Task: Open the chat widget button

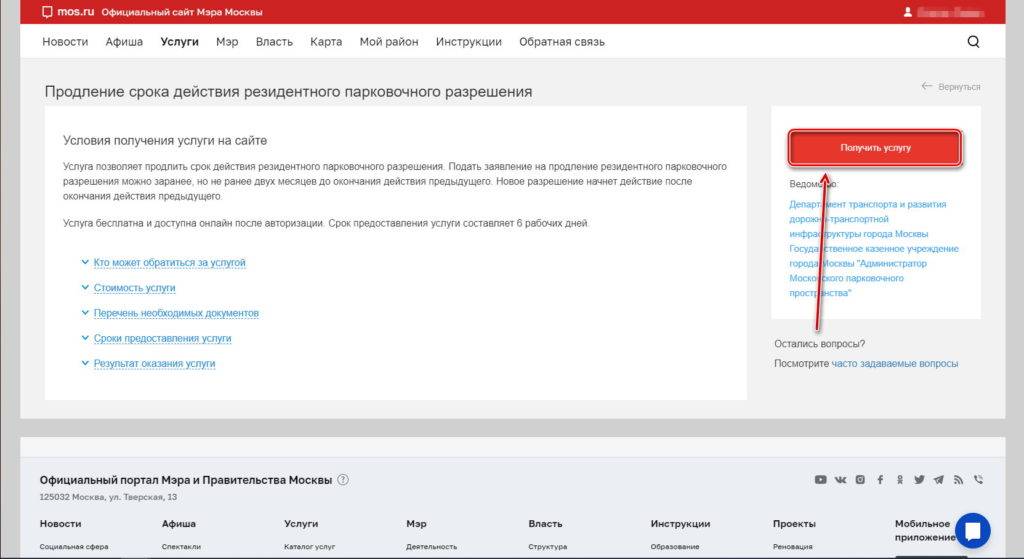Action: pyautogui.click(x=972, y=530)
